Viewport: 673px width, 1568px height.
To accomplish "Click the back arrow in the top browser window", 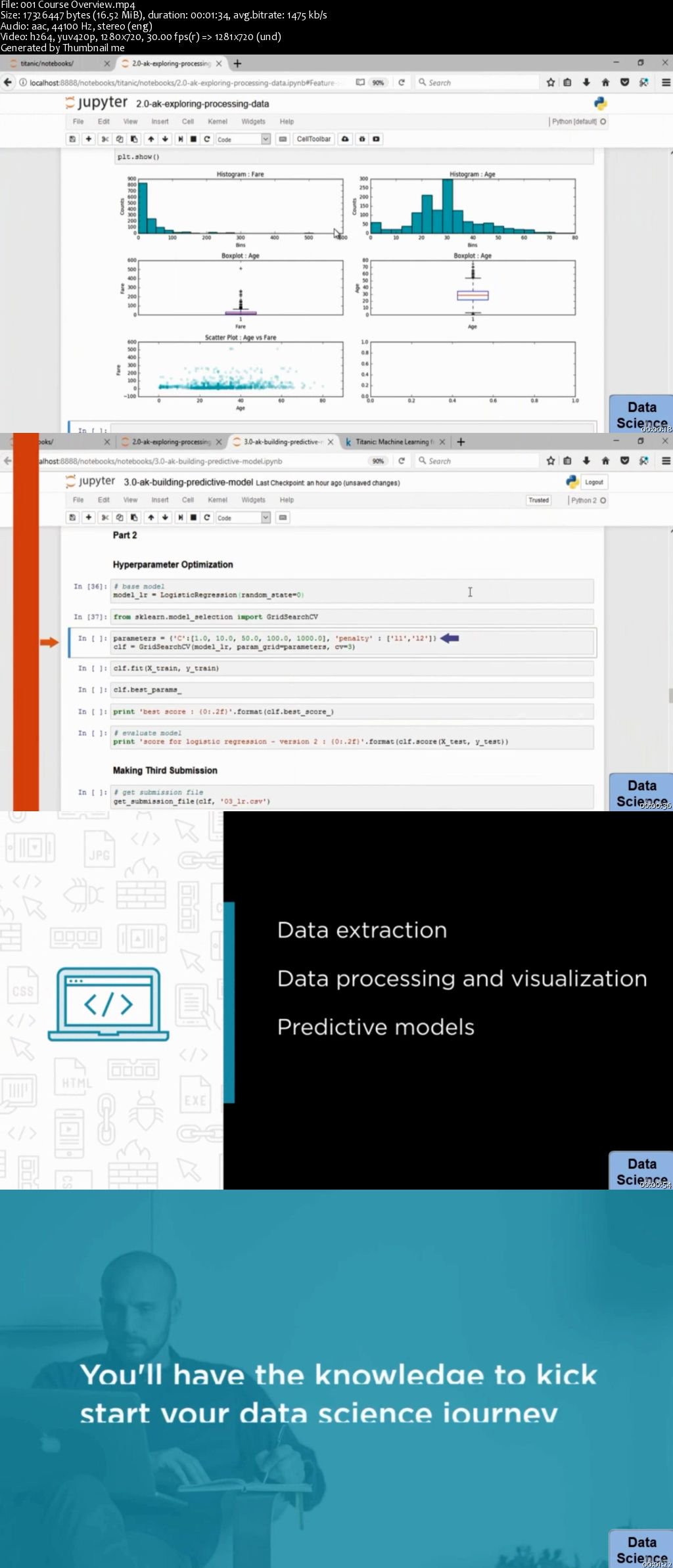I will [8, 82].
